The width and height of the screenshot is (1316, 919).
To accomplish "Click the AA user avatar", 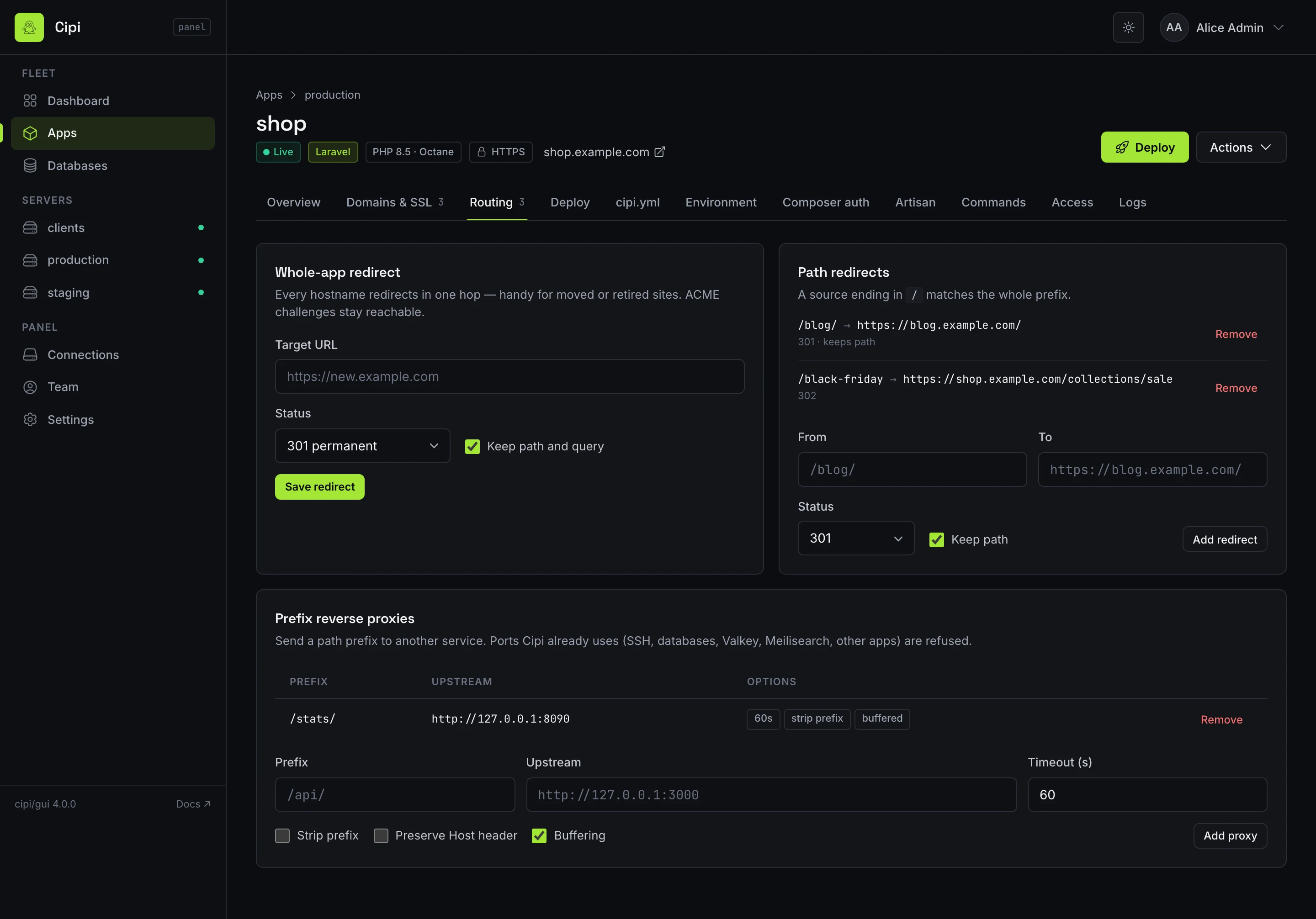I will [1173, 27].
